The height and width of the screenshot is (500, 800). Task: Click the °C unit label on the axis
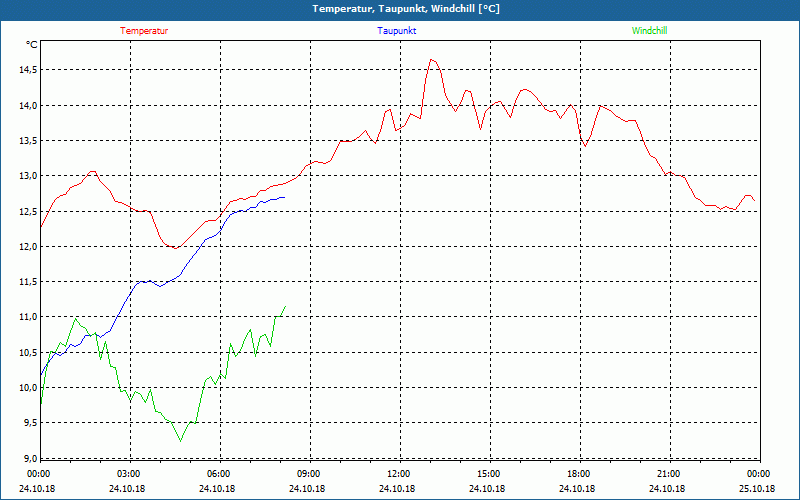tap(32, 45)
